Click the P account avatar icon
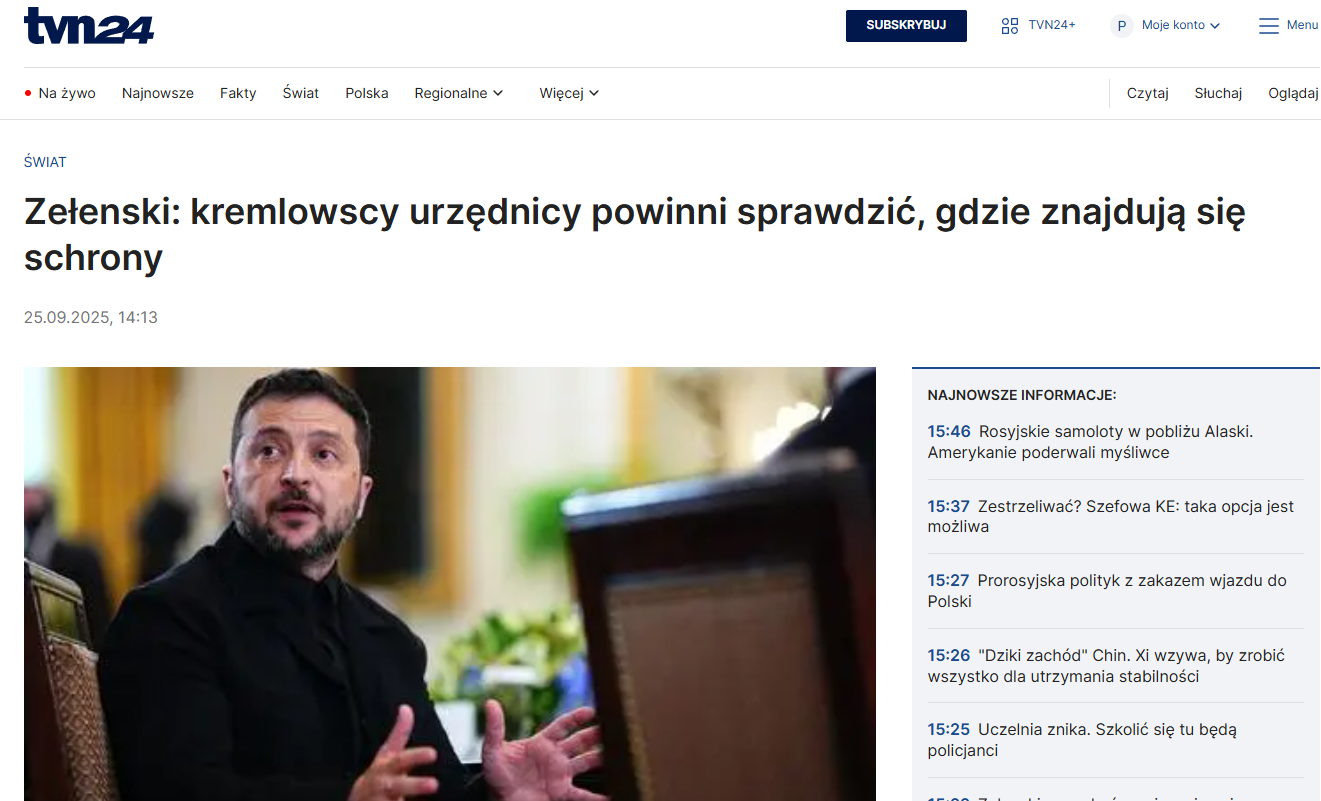The height and width of the screenshot is (801, 1321). (1121, 26)
